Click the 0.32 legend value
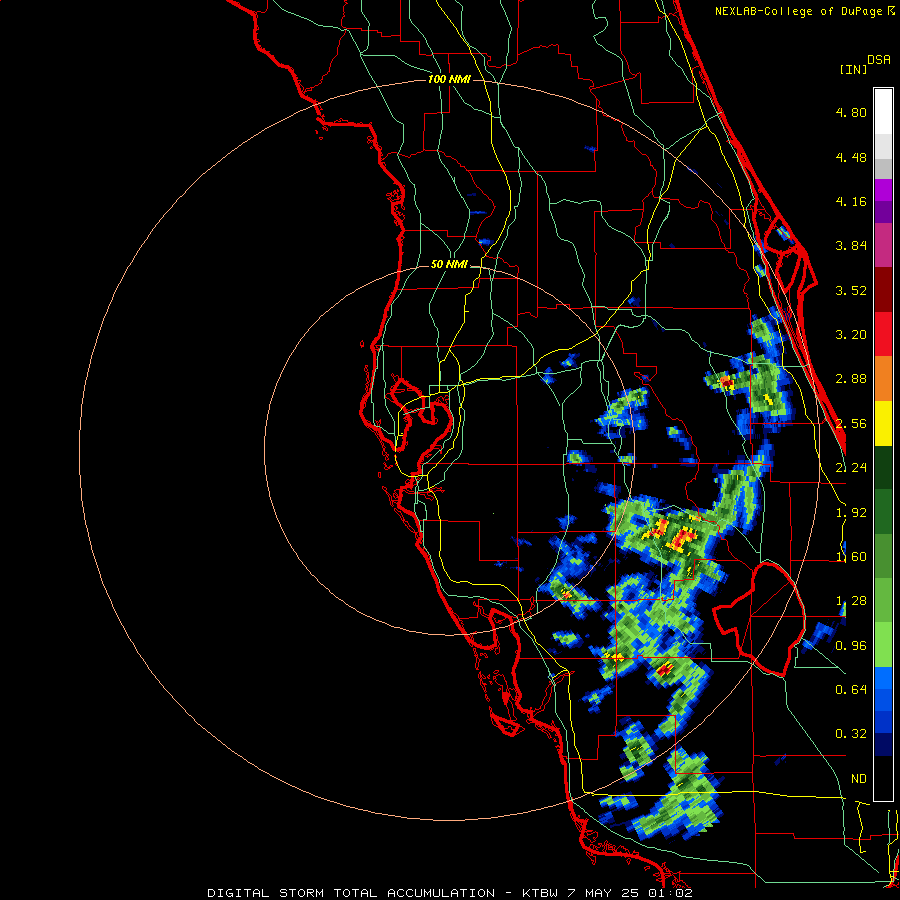 tap(851, 734)
